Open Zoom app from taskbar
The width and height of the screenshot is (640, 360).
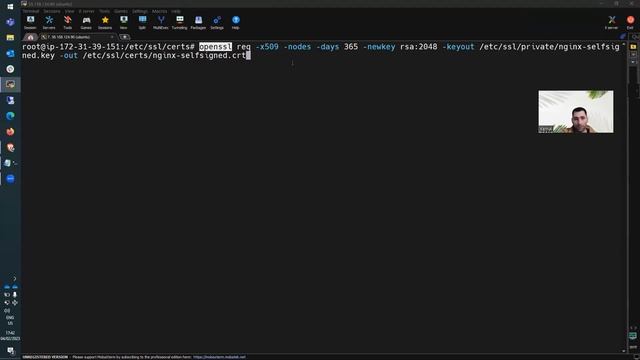tap(11, 179)
